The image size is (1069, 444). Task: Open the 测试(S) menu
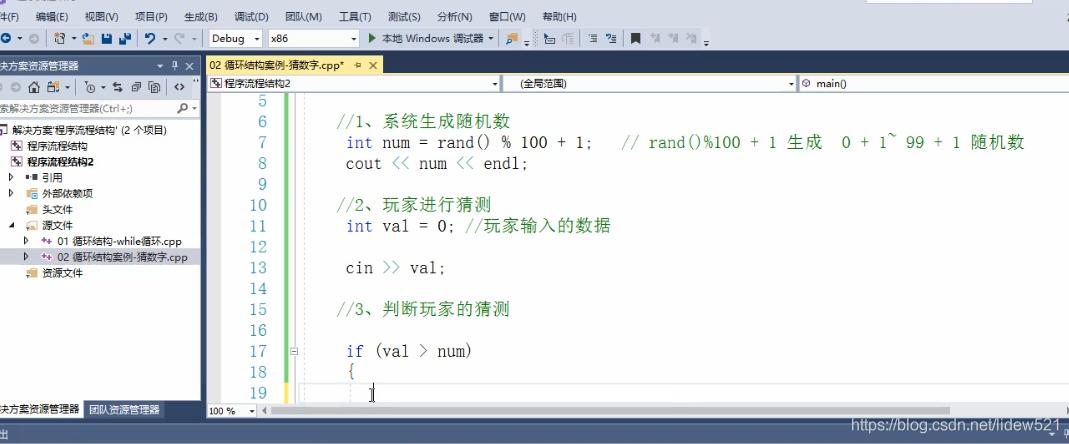404,16
